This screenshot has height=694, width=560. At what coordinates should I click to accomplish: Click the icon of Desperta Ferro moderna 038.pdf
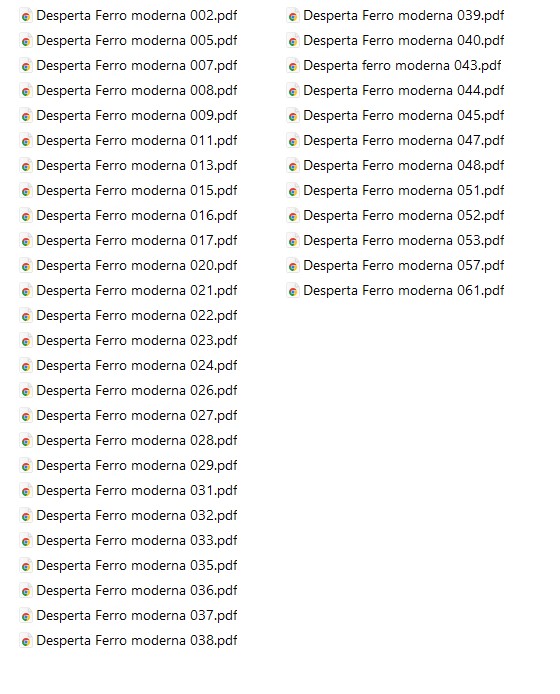click(26, 641)
